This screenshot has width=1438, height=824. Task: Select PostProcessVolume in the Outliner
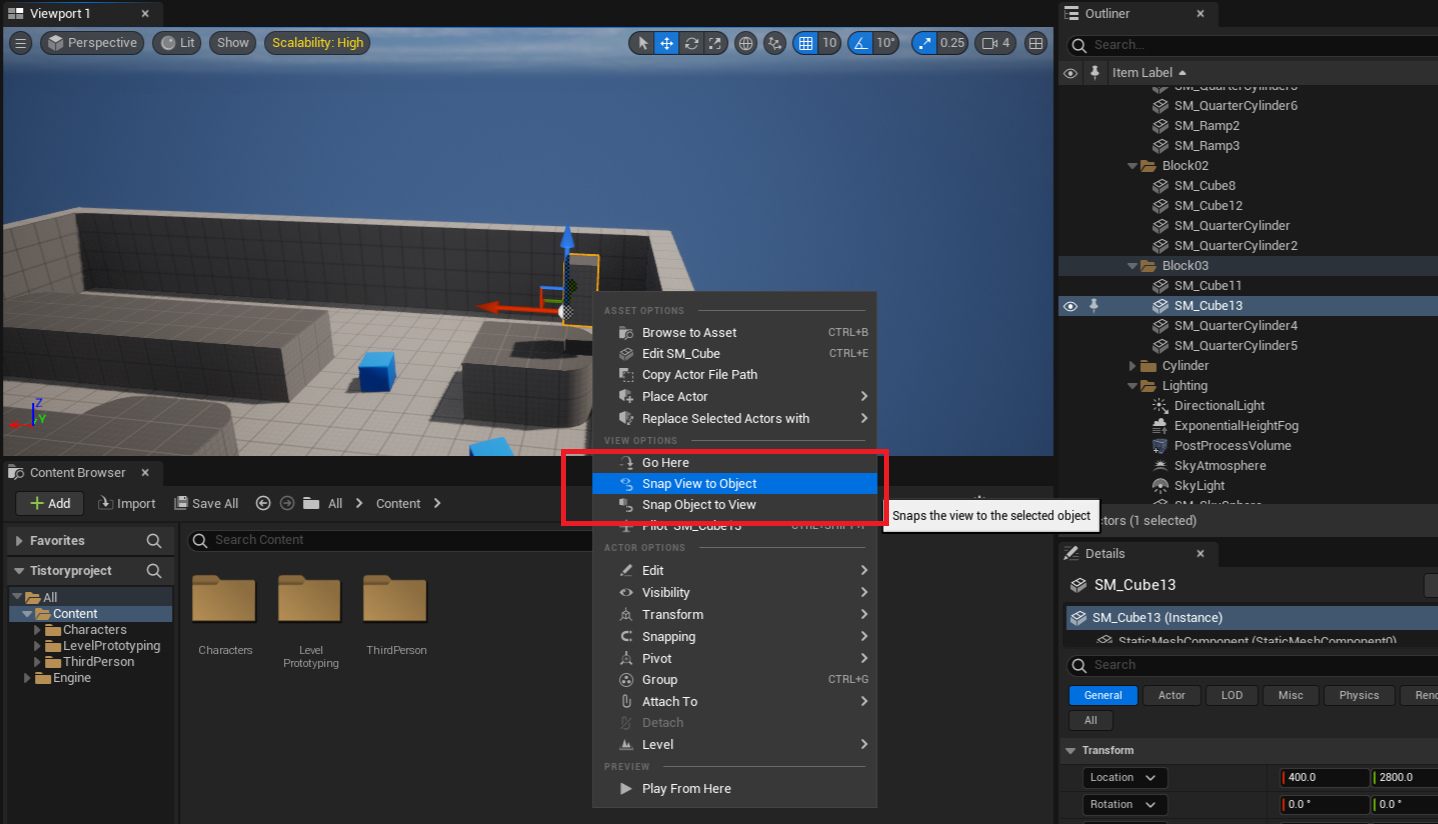1232,446
